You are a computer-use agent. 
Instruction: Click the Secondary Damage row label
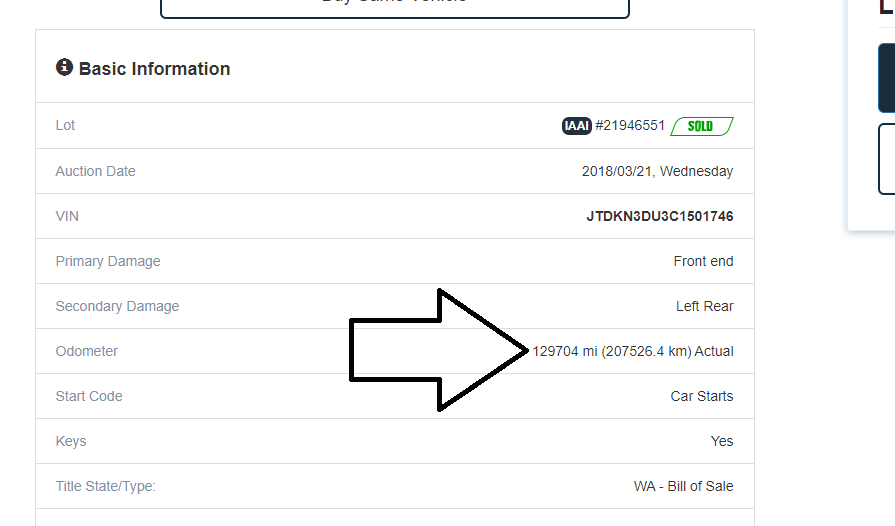pos(117,306)
